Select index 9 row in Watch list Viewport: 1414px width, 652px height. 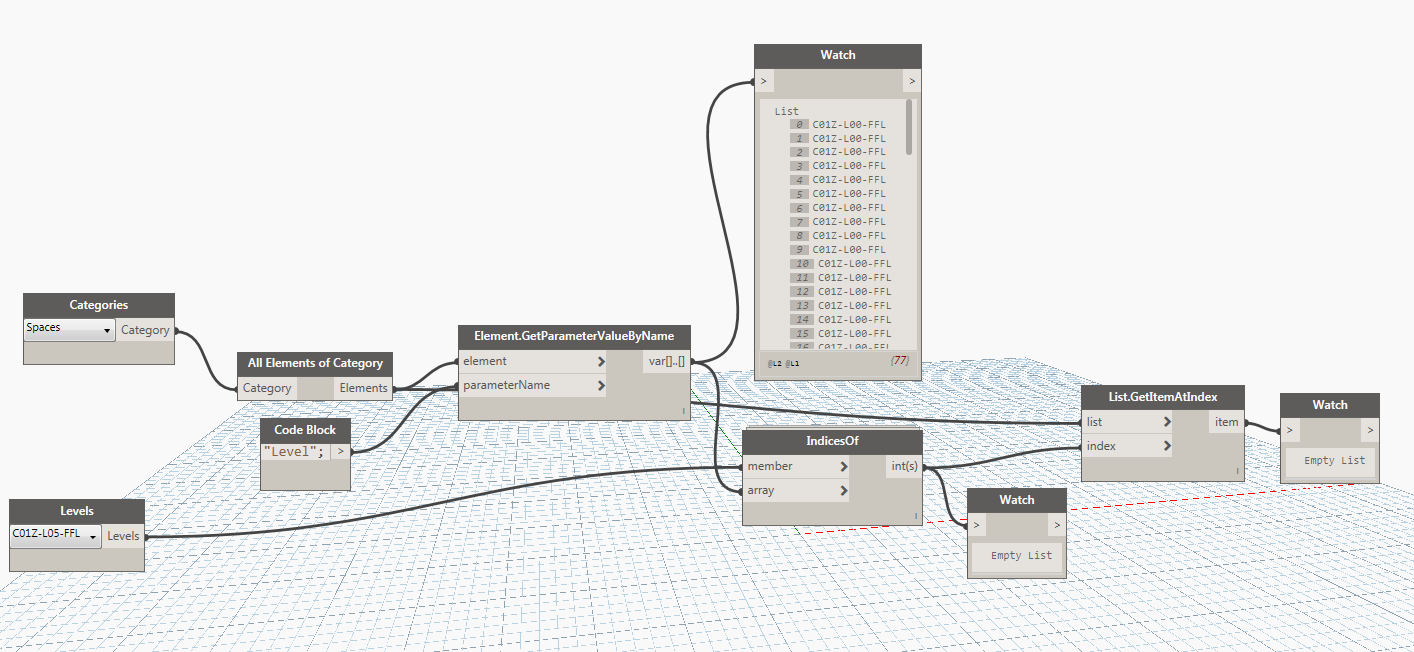click(837, 250)
